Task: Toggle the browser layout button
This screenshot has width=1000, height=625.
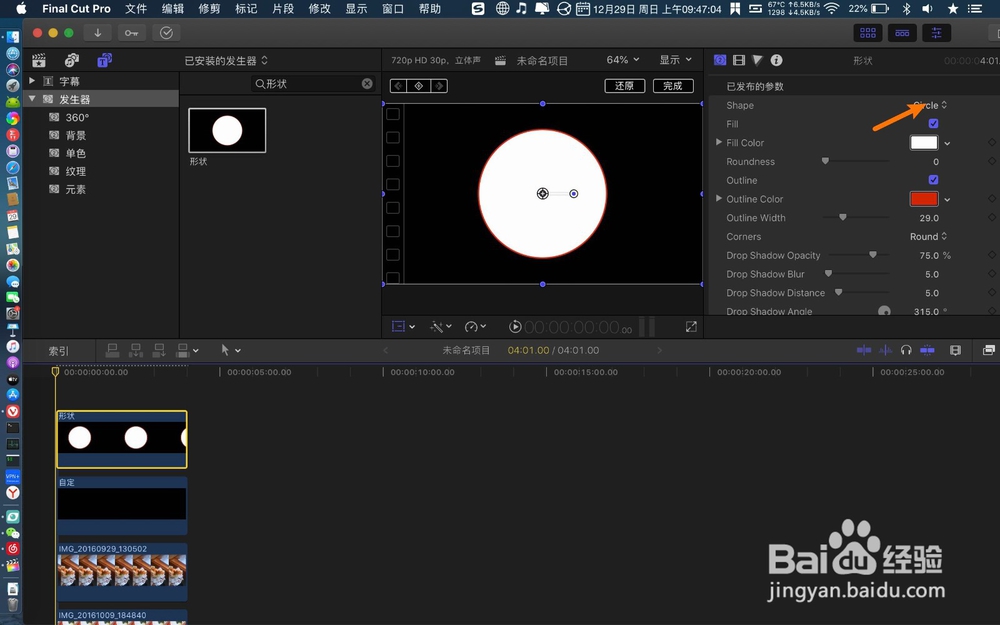Action: (868, 33)
